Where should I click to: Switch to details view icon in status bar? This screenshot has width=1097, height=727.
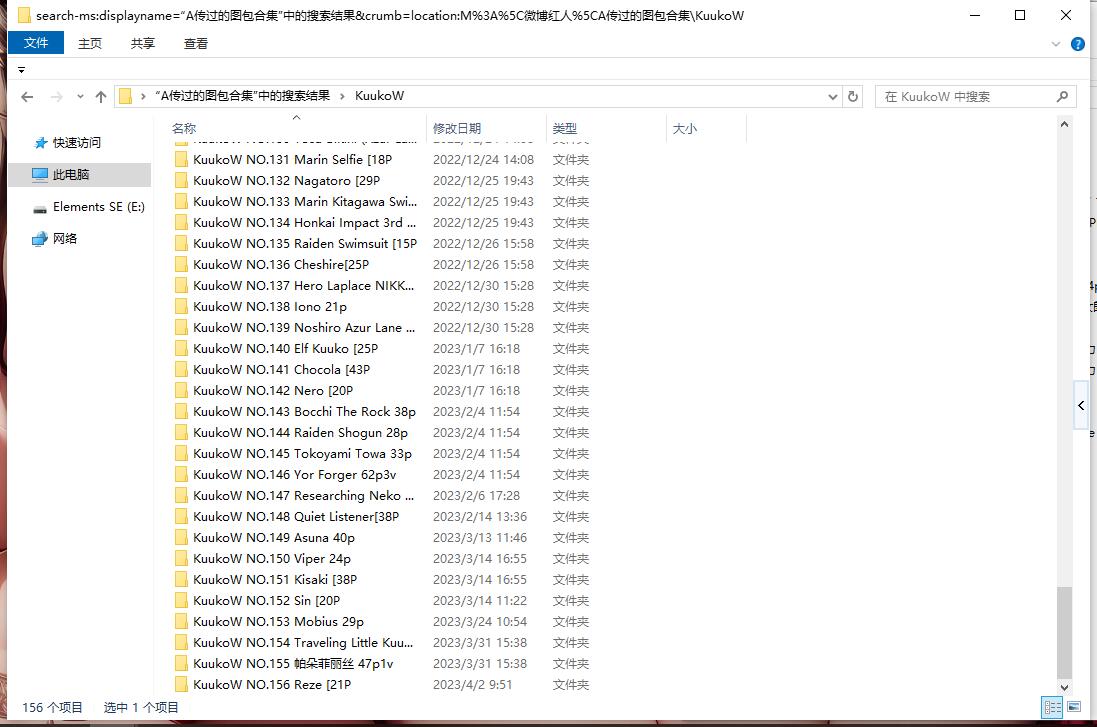pyautogui.click(x=1052, y=707)
